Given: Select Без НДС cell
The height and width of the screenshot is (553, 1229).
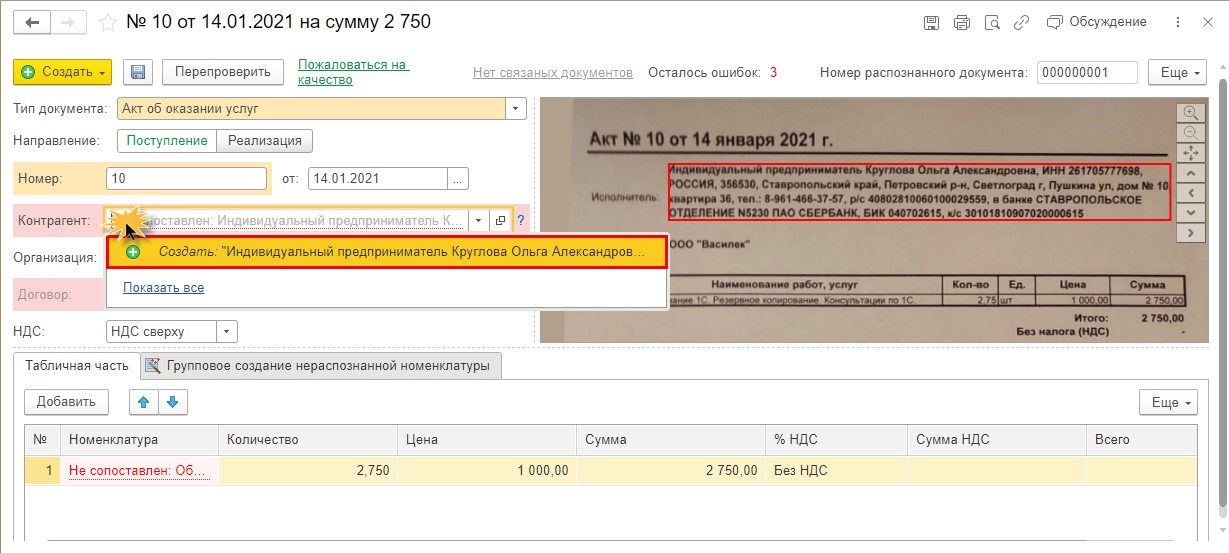Looking at the screenshot, I should tap(836, 470).
